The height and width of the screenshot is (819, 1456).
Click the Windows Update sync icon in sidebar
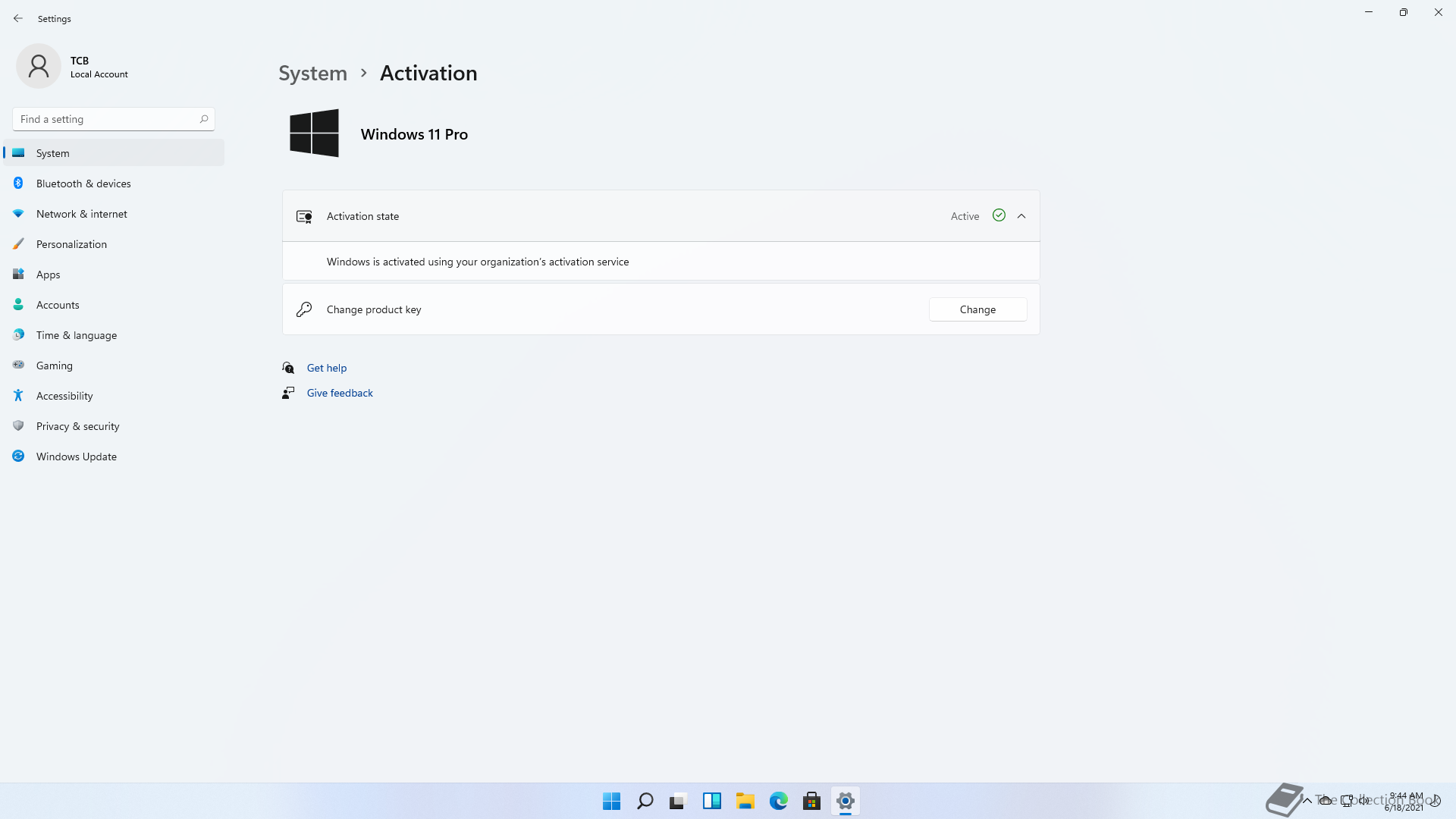[x=18, y=456]
